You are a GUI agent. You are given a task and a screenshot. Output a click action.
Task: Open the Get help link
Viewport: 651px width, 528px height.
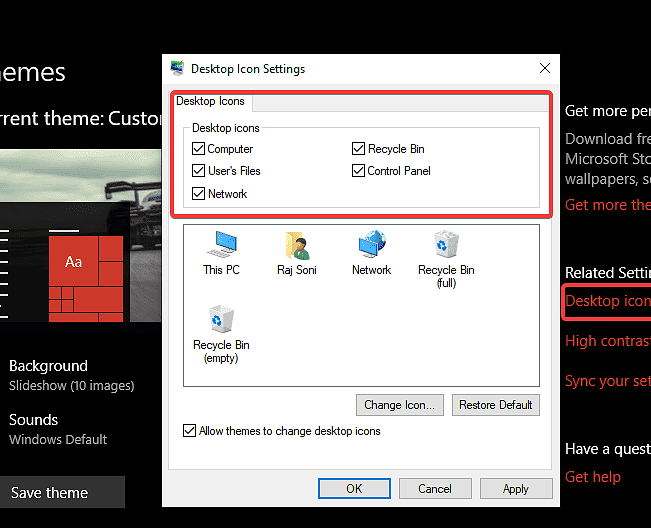(x=593, y=477)
